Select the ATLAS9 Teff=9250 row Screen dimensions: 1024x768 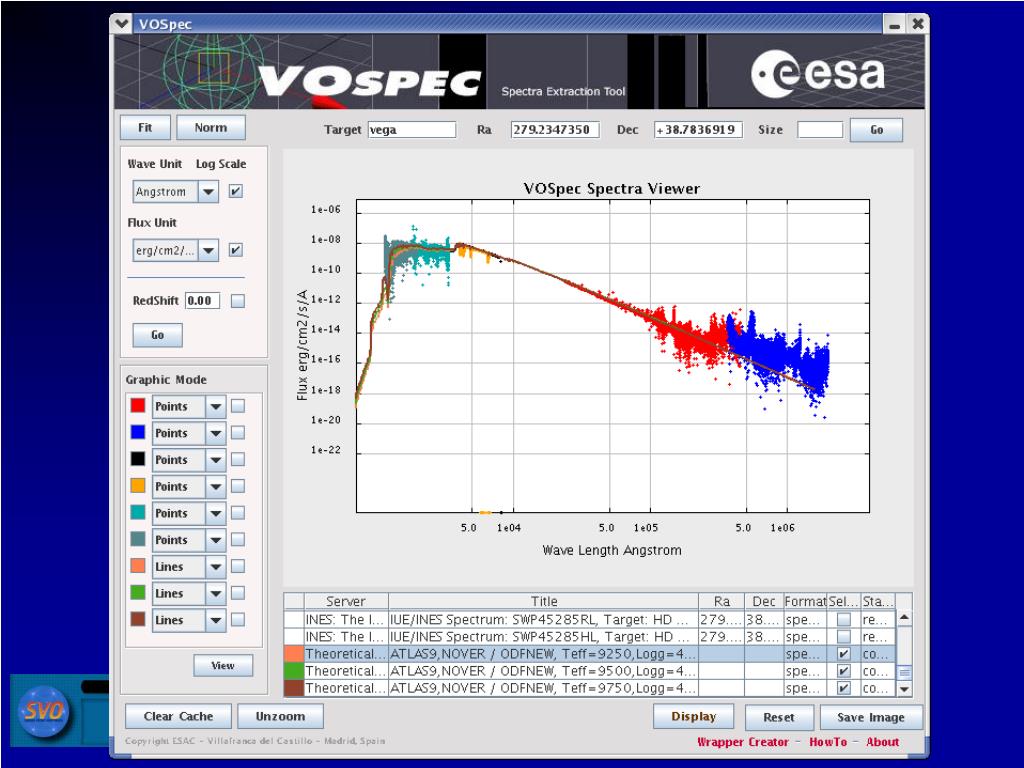[x=590, y=654]
